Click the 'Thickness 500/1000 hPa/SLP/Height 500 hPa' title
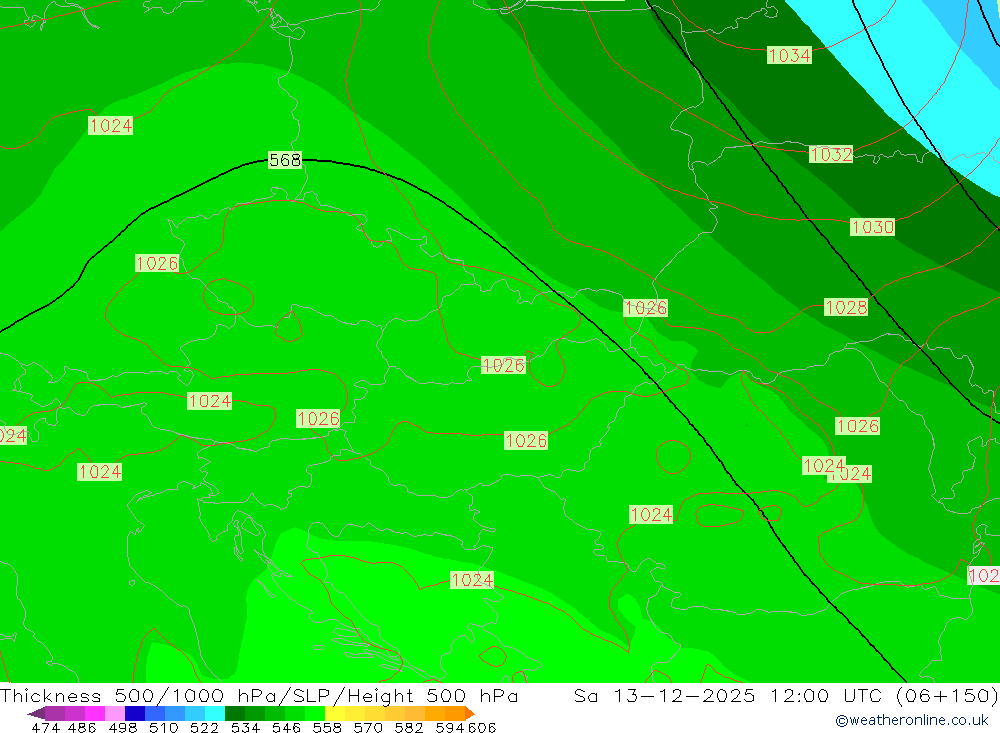 pyautogui.click(x=259, y=695)
